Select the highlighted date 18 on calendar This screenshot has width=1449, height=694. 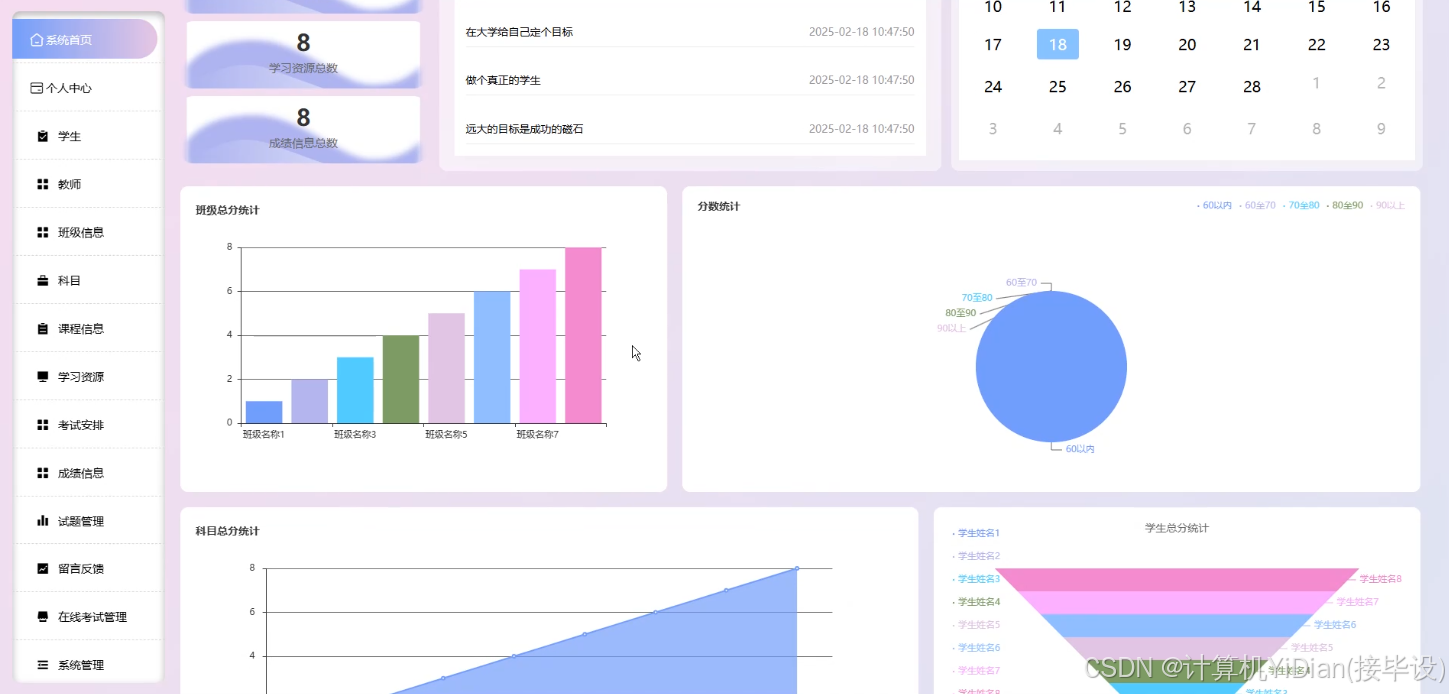pyautogui.click(x=1058, y=44)
